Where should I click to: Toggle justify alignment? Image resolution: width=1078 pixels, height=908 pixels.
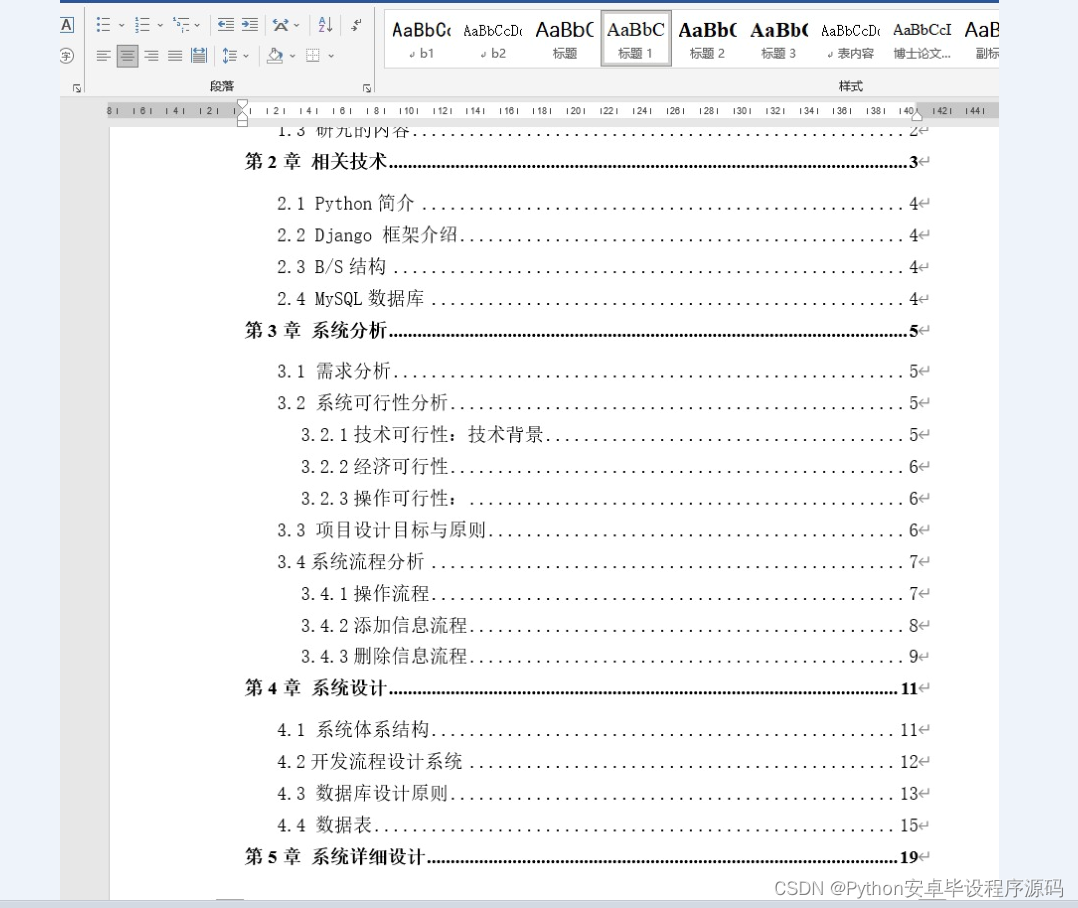[173, 55]
